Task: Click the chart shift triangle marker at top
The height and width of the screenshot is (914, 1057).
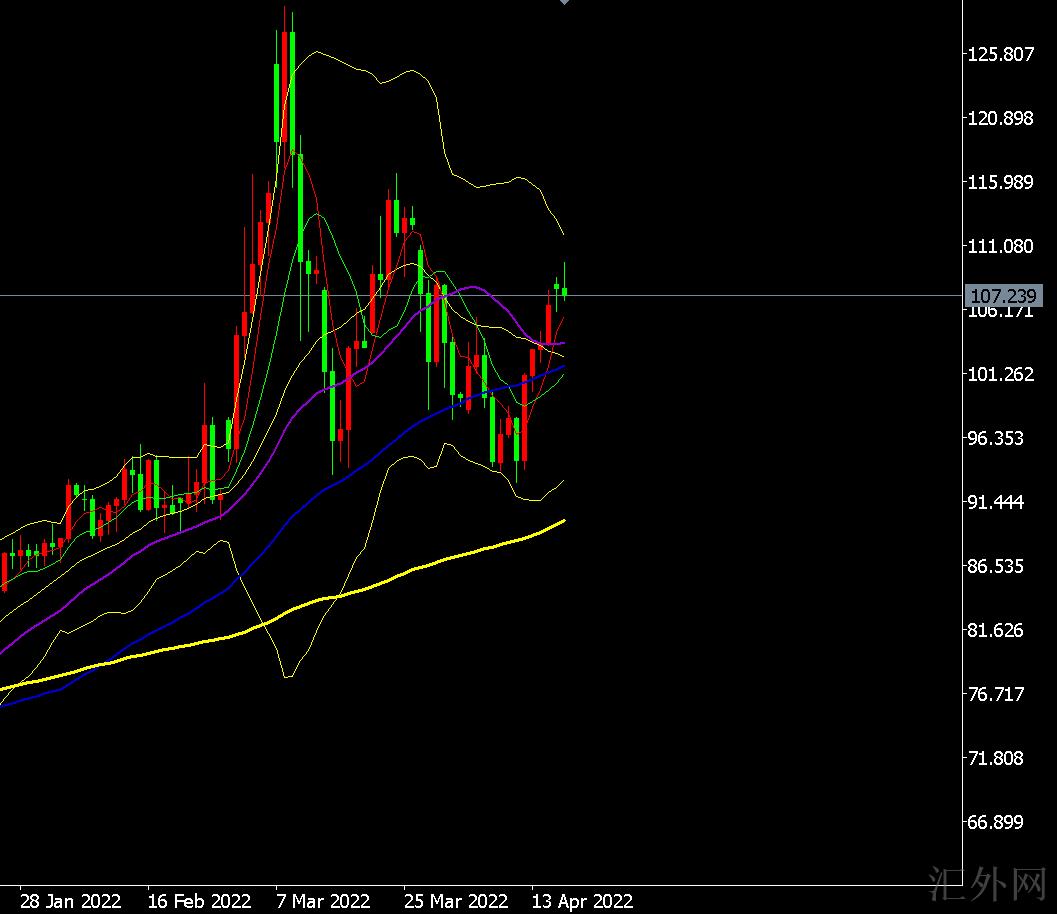Action: pyautogui.click(x=564, y=3)
